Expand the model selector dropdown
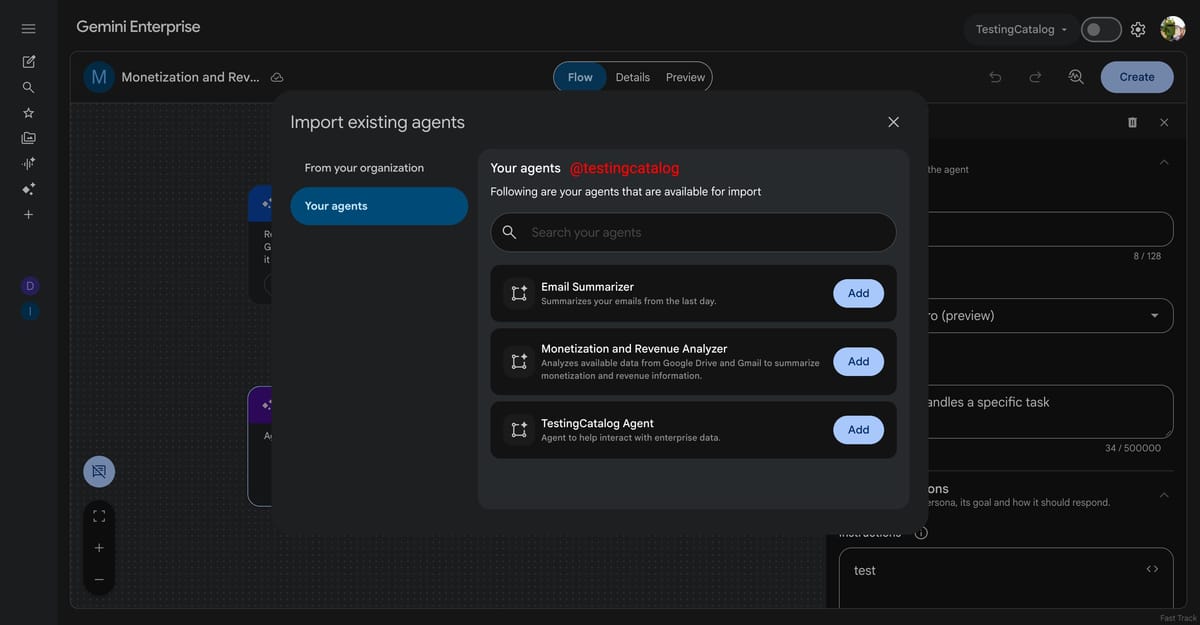The width and height of the screenshot is (1200, 625). pyautogui.click(x=1155, y=316)
